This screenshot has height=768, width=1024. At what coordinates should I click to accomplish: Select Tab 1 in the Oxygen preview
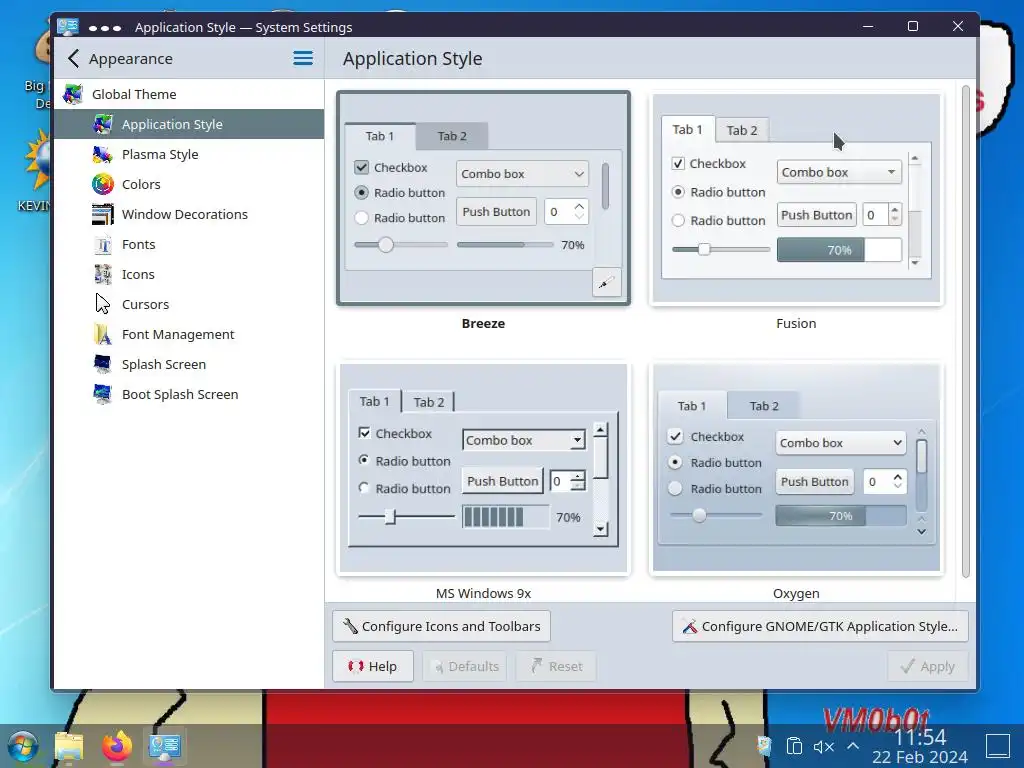pyautogui.click(x=692, y=406)
